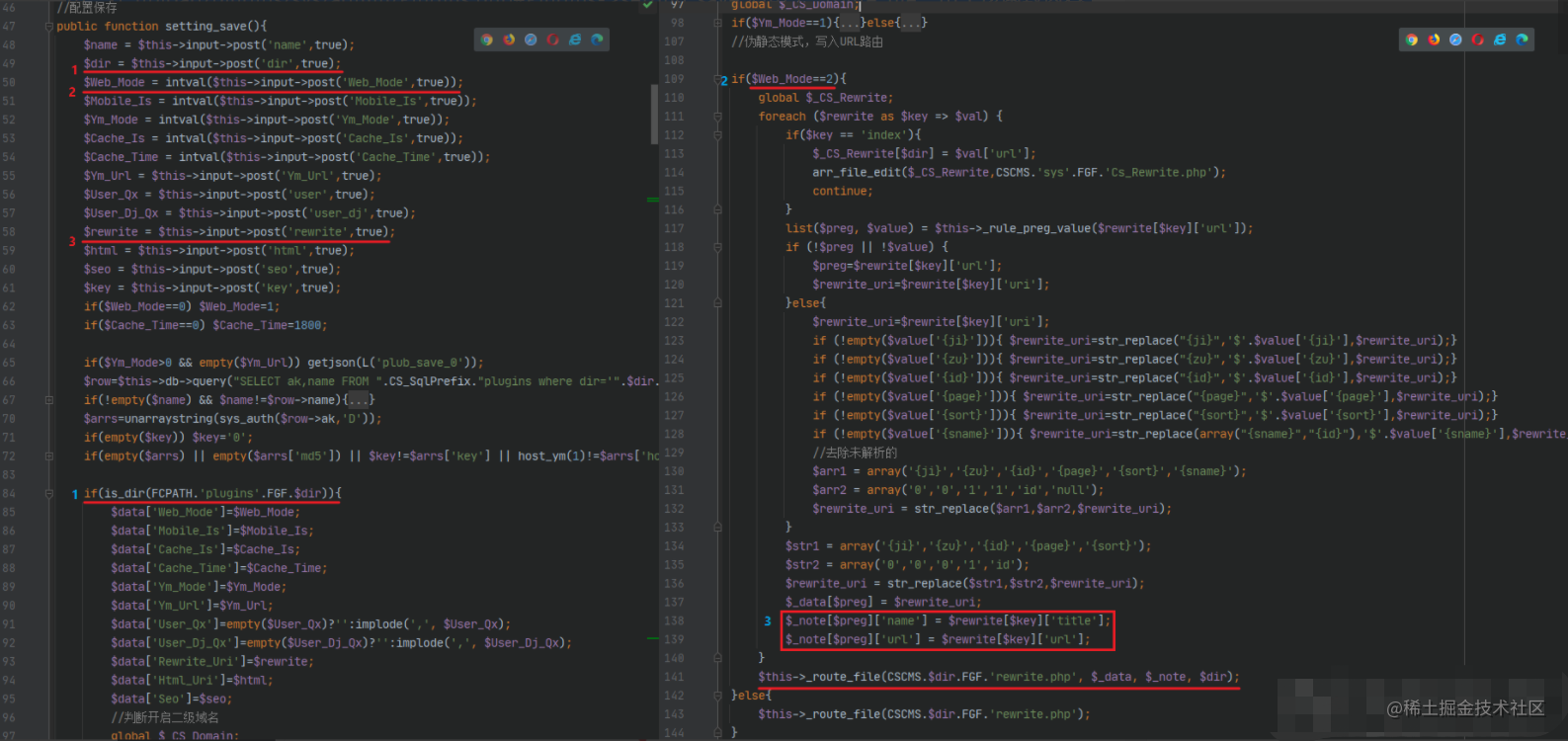Image resolution: width=1568 pixels, height=741 pixels.
Task: Collapse the !$preg if-block at line 118
Action: point(717,247)
